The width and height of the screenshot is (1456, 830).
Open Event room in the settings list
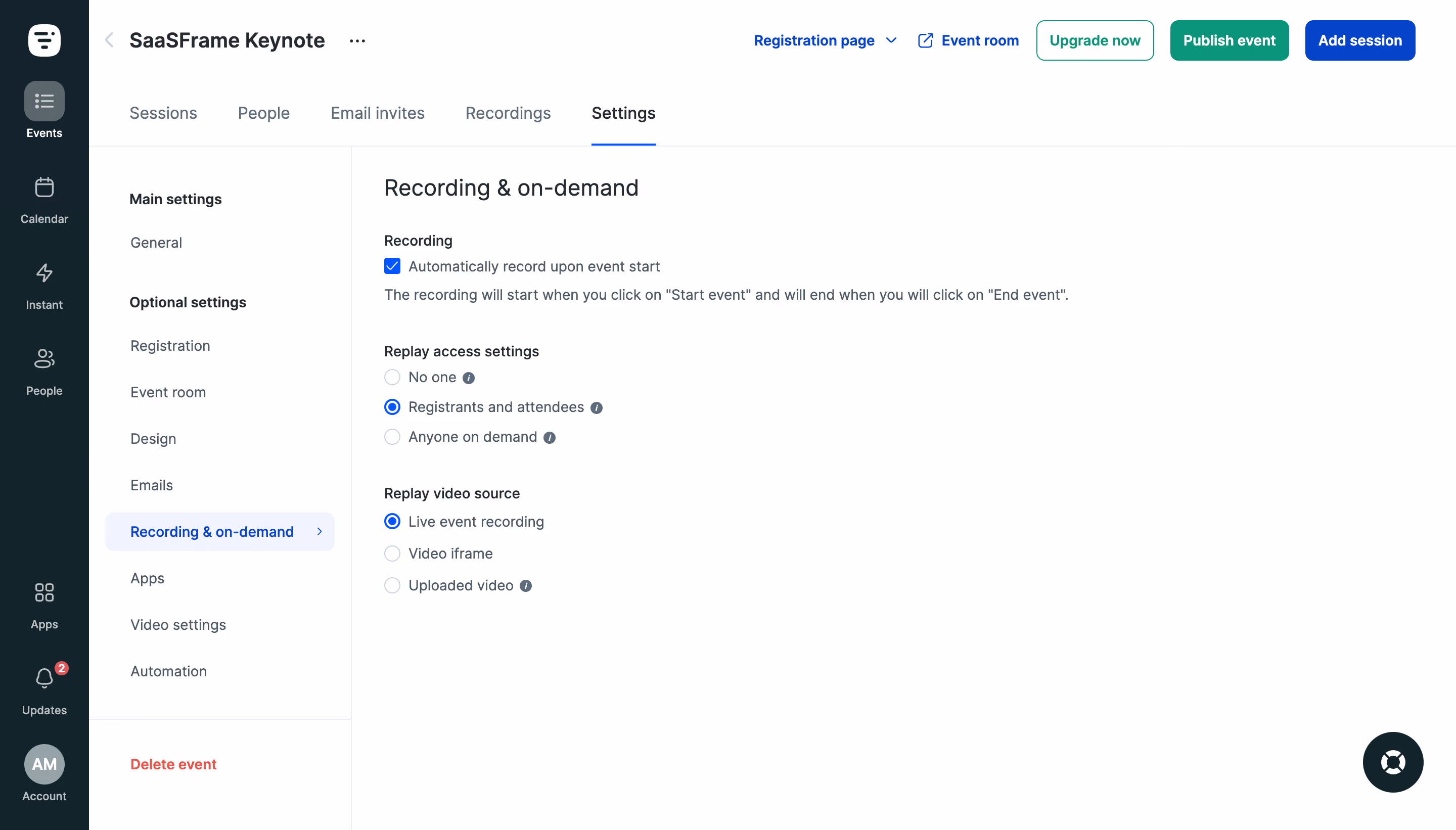click(x=168, y=392)
